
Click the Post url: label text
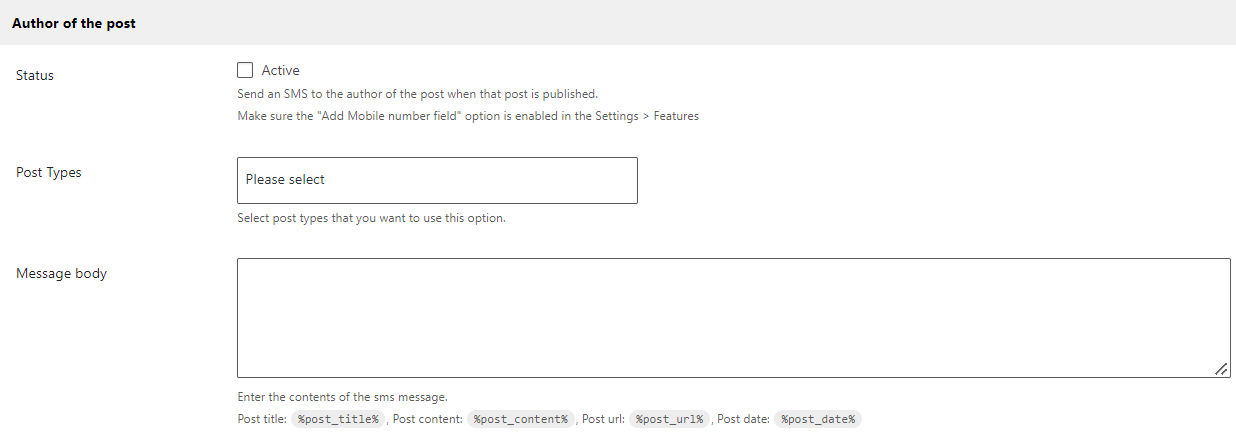point(603,420)
